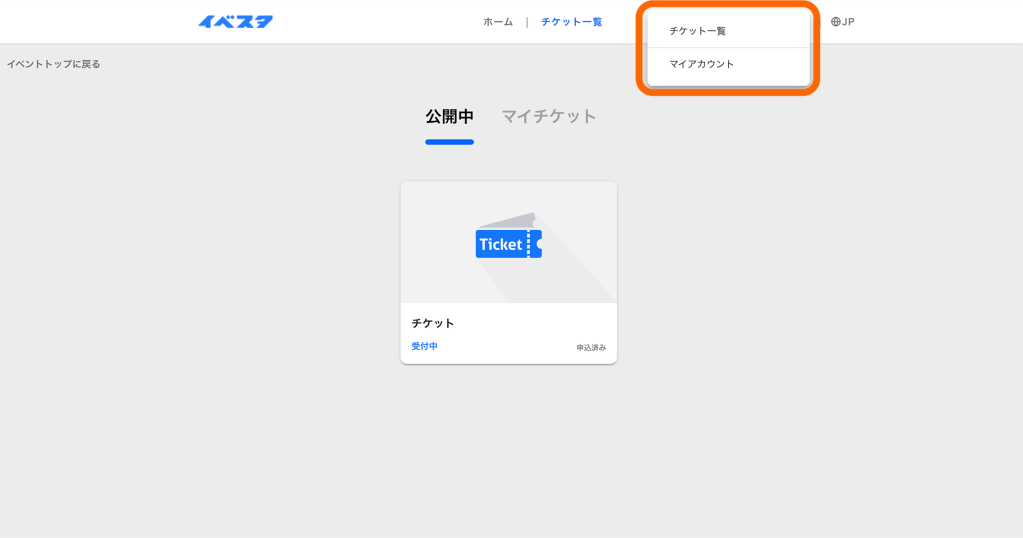Click the blue Ticket icon in the card
This screenshot has width=1023, height=538.
pos(502,244)
